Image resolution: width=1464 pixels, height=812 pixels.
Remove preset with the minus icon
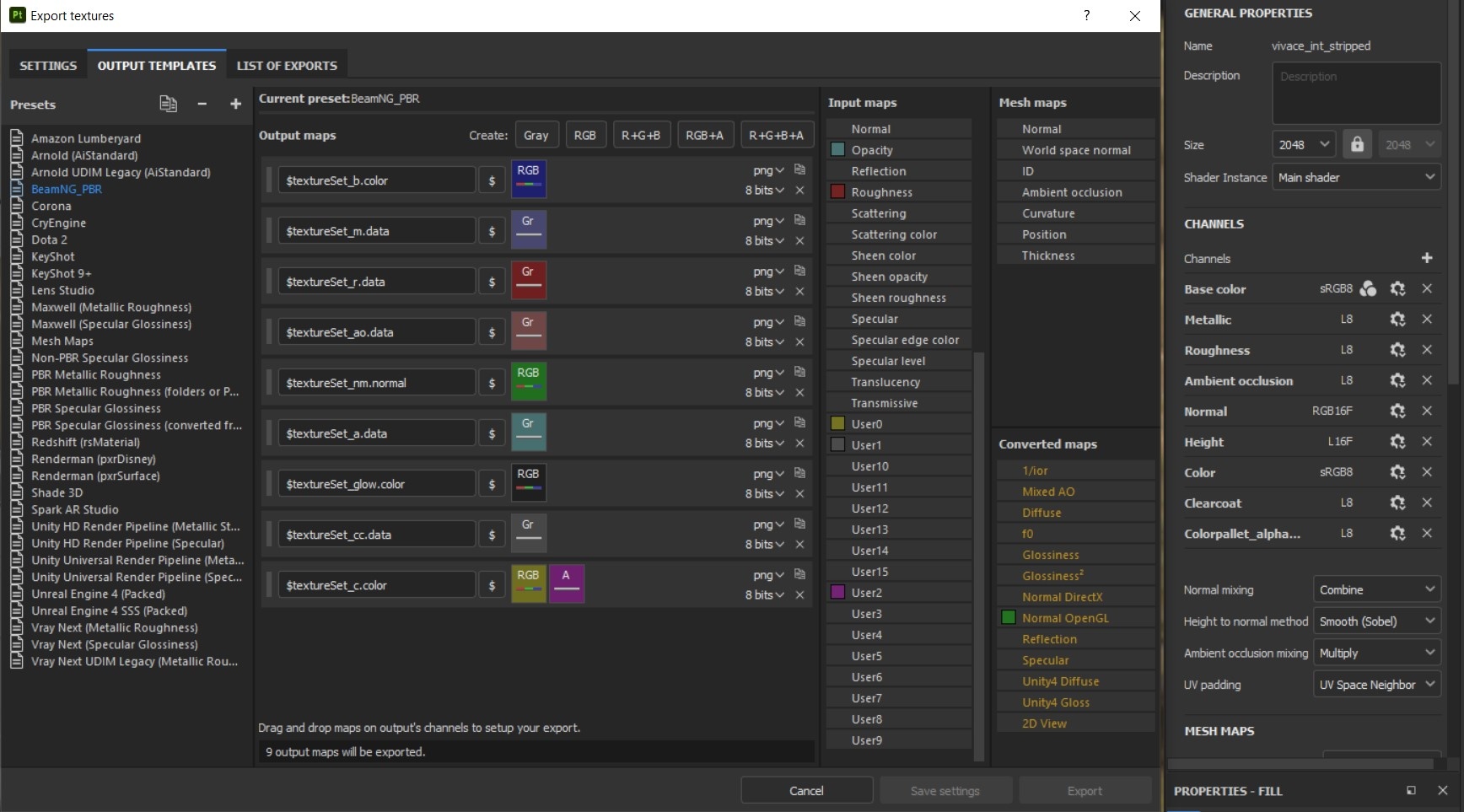[202, 104]
